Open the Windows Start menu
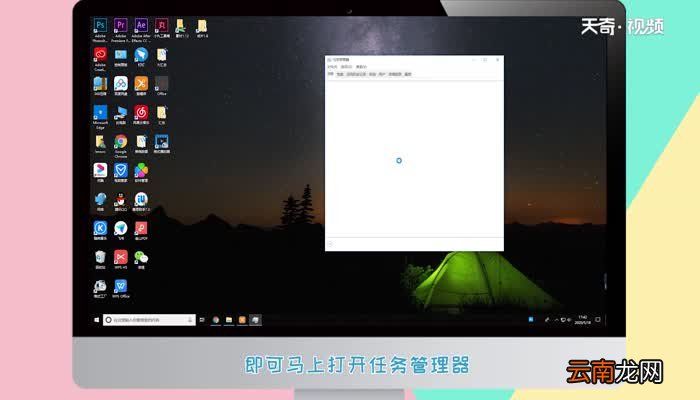Image resolution: width=700 pixels, height=400 pixels. 96,320
